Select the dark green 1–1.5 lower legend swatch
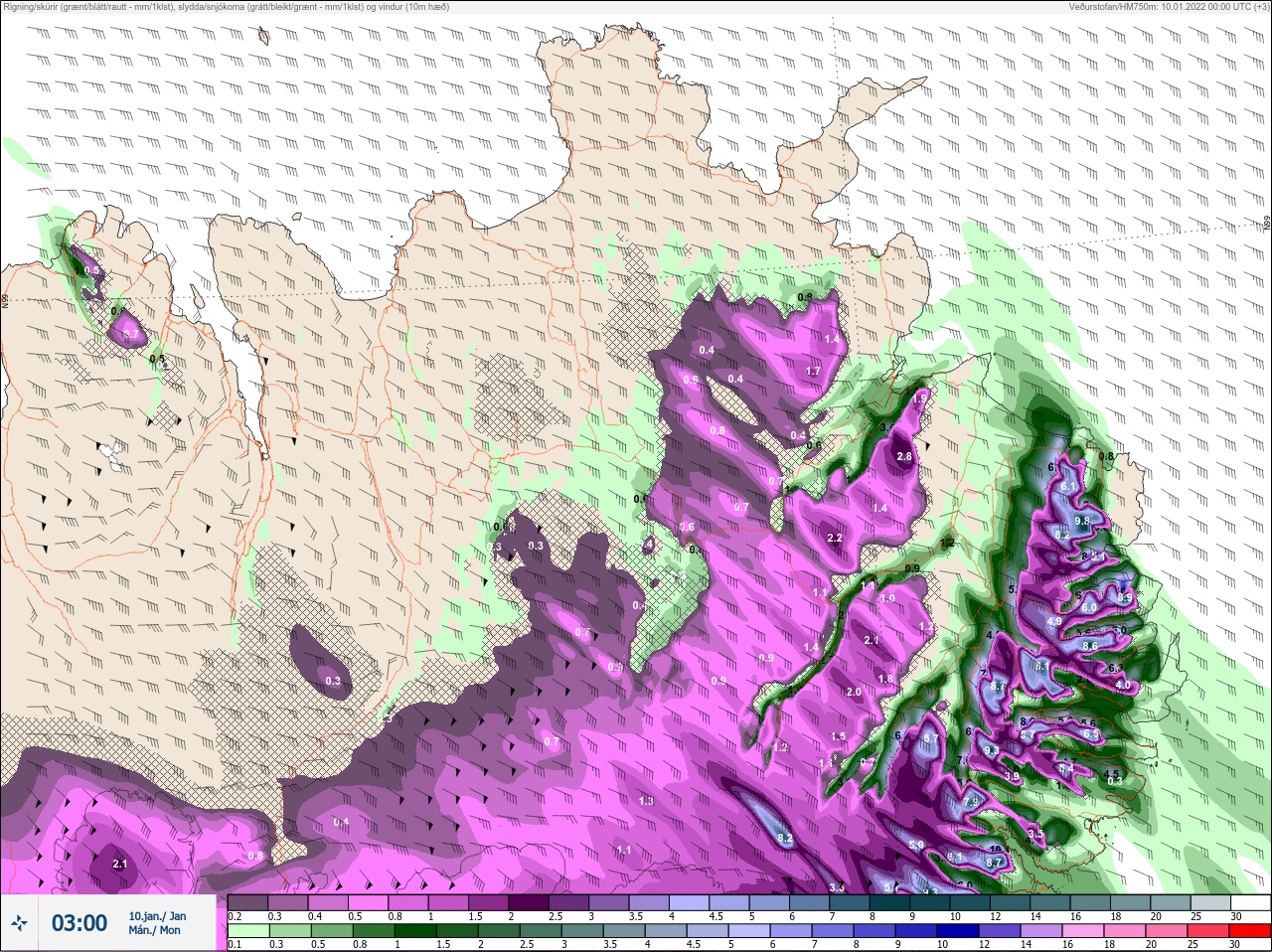 (414, 931)
